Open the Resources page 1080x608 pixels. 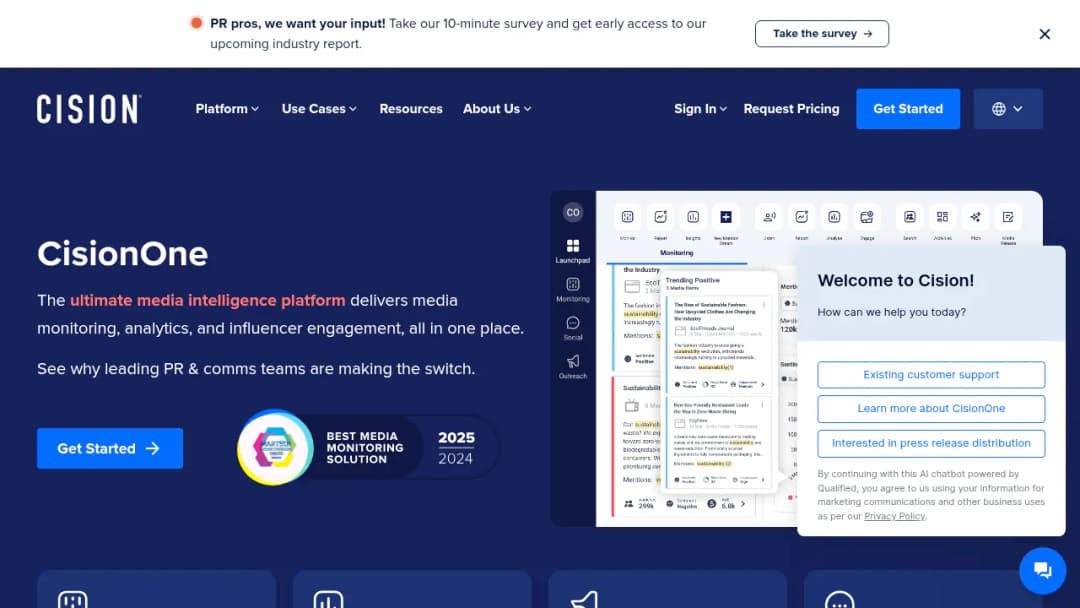[411, 109]
